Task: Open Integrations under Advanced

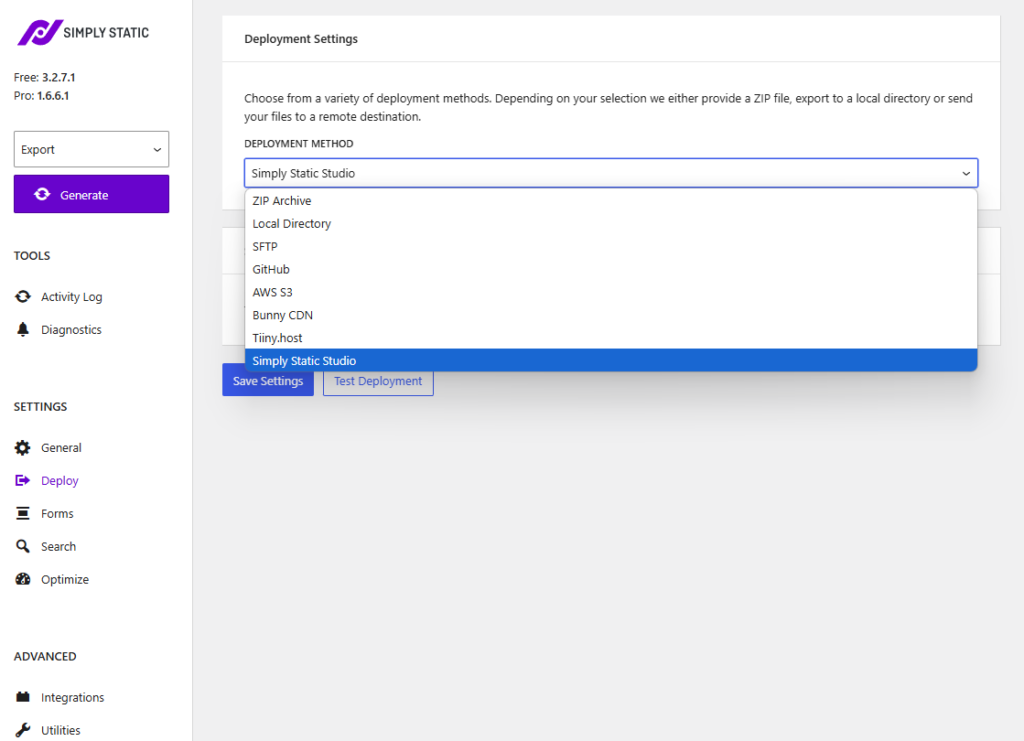Action: 72,697
